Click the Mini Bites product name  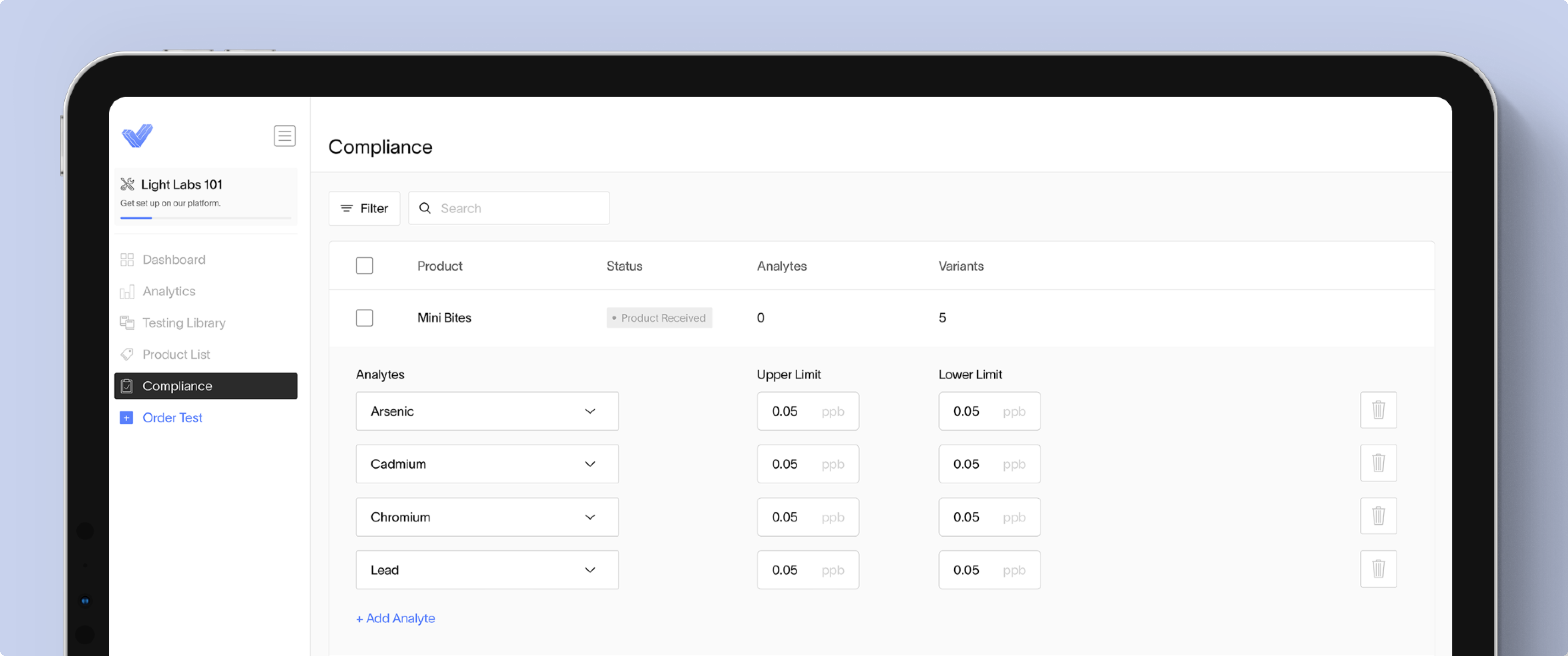(x=444, y=318)
